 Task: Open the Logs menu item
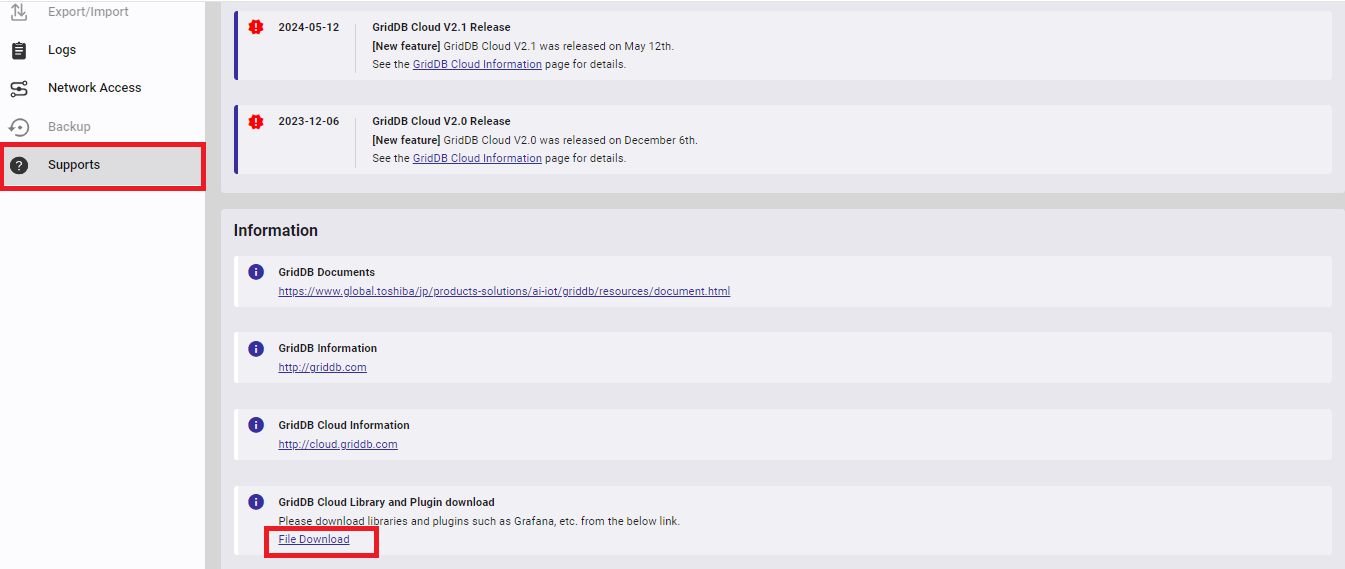click(62, 50)
